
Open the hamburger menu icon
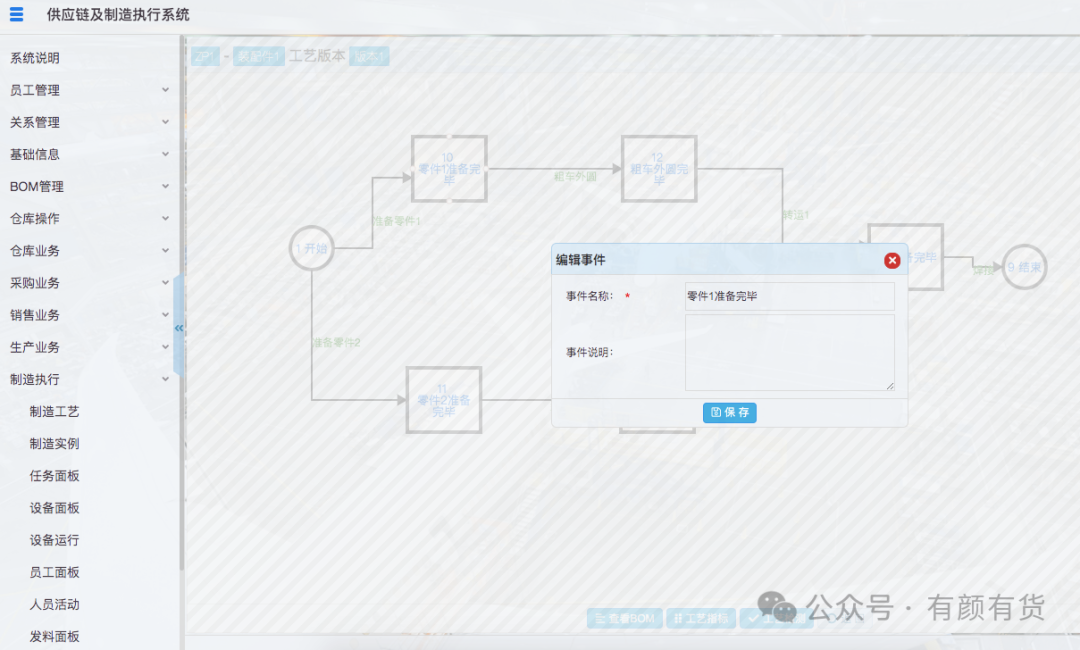(17, 14)
